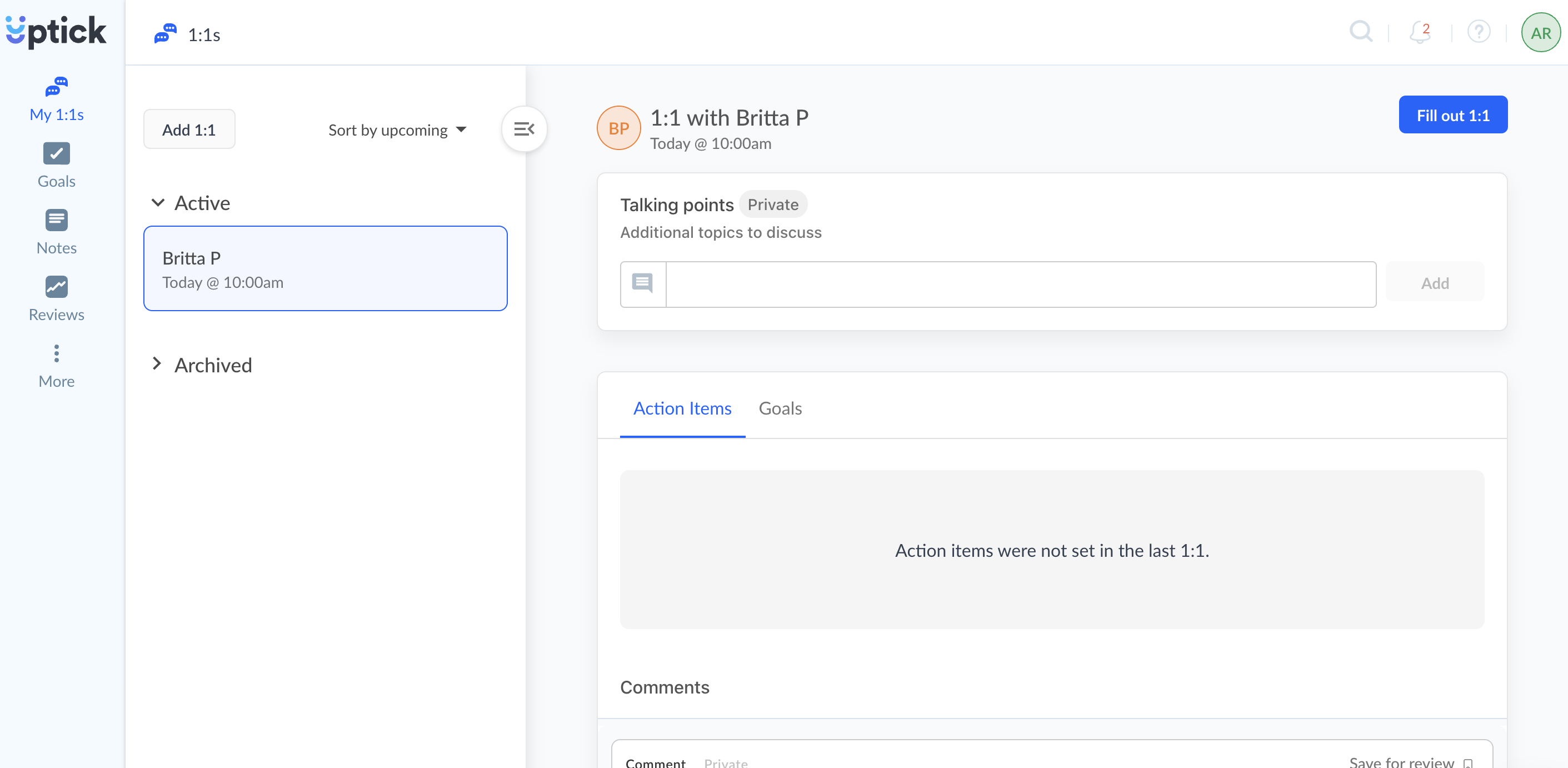This screenshot has width=1568, height=768.
Task: Open the Reviews sidebar icon
Action: [x=57, y=287]
